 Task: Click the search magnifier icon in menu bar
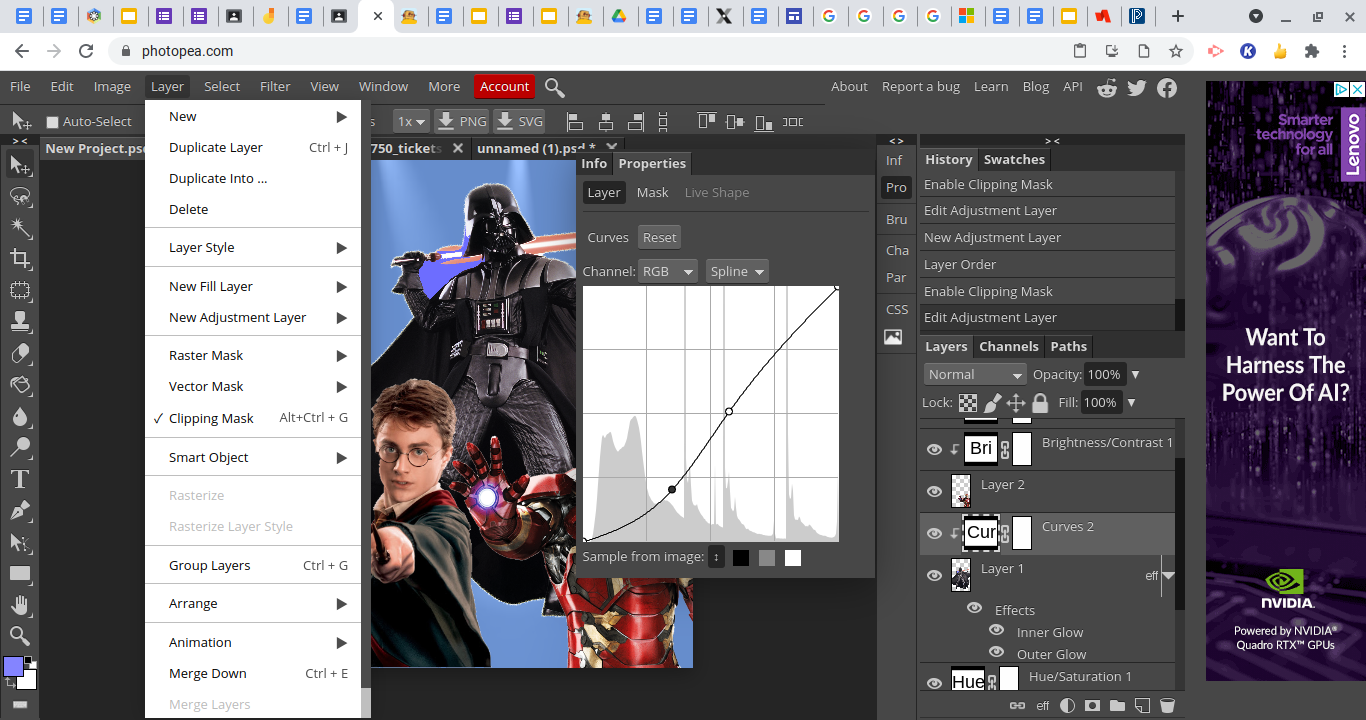(x=555, y=87)
